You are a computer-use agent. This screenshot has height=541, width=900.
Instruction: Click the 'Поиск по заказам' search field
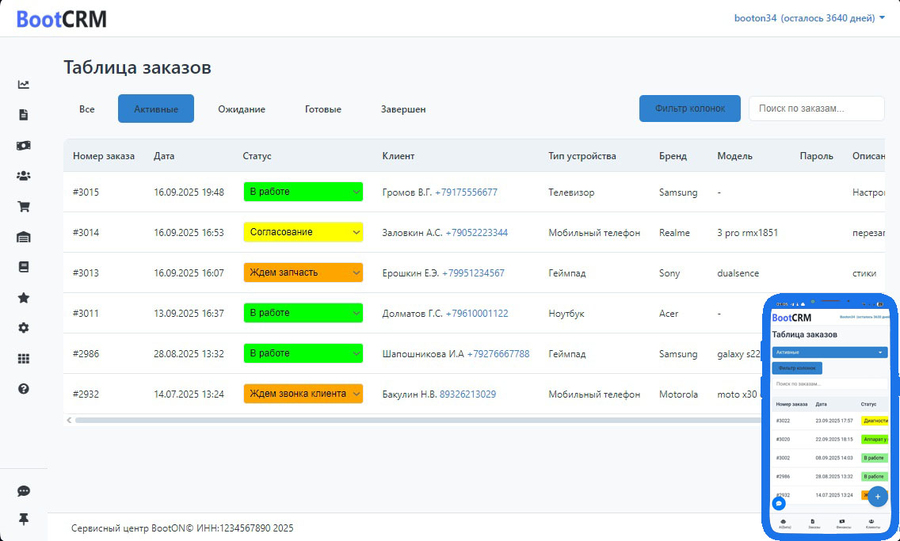click(816, 108)
